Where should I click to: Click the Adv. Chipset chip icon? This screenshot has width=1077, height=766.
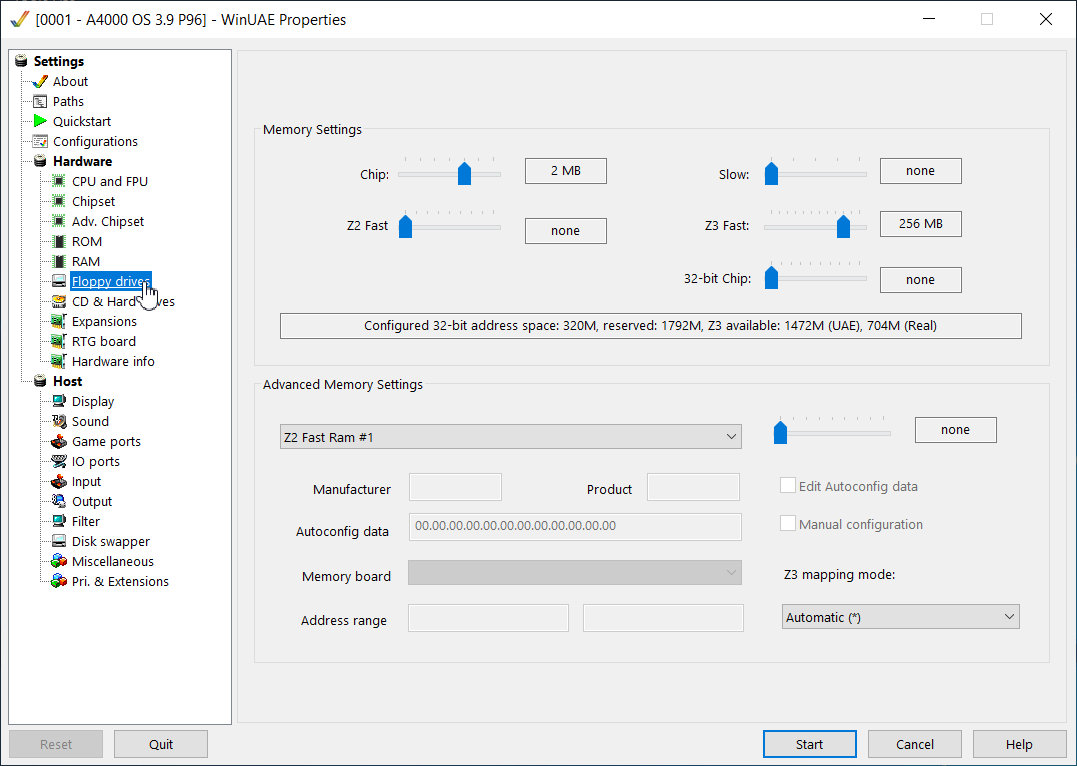click(59, 221)
